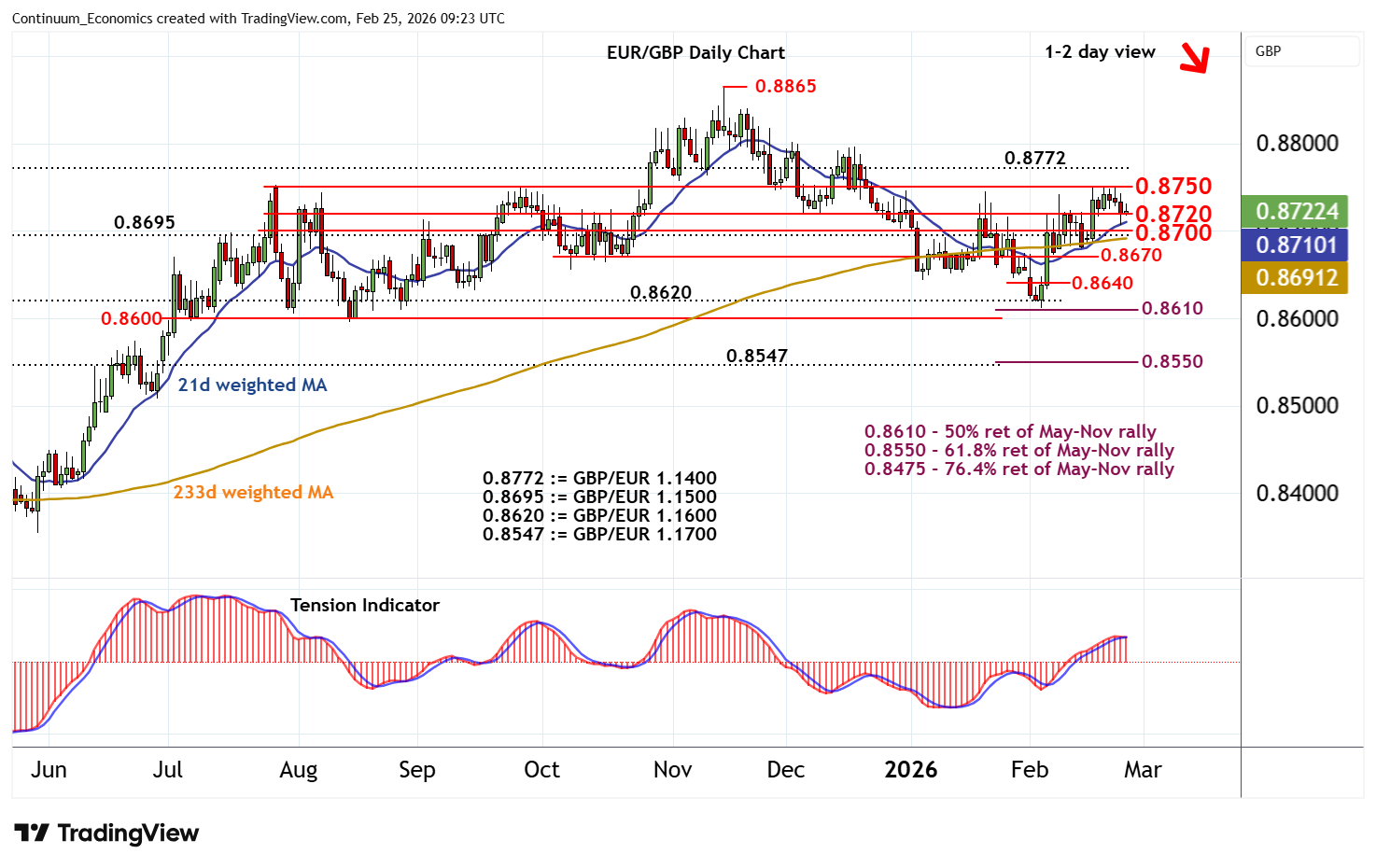Click the 0.8600 support level label
Image resolution: width=1376 pixels, height=868 pixels.
pos(132,318)
